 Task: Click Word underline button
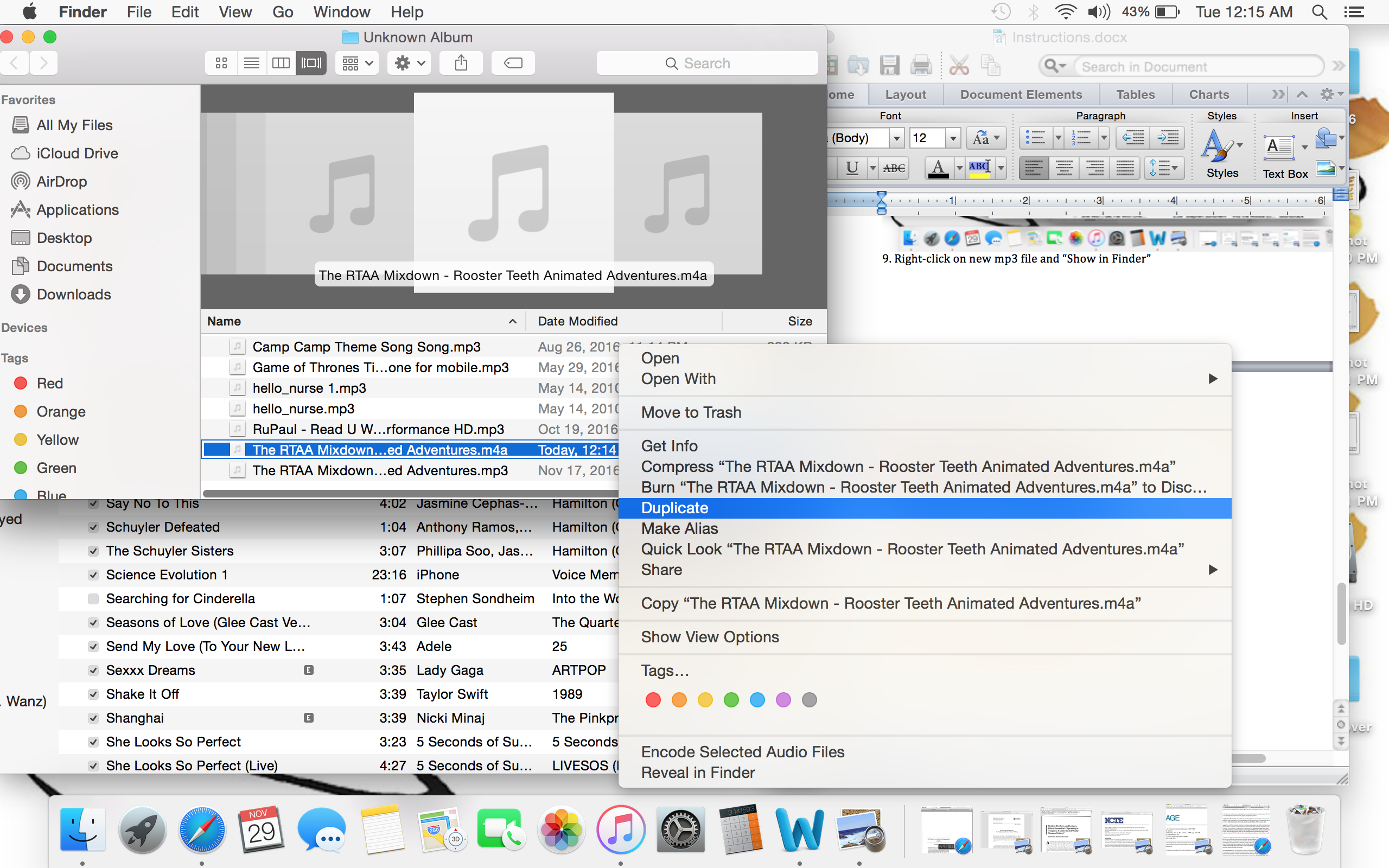[x=852, y=168]
